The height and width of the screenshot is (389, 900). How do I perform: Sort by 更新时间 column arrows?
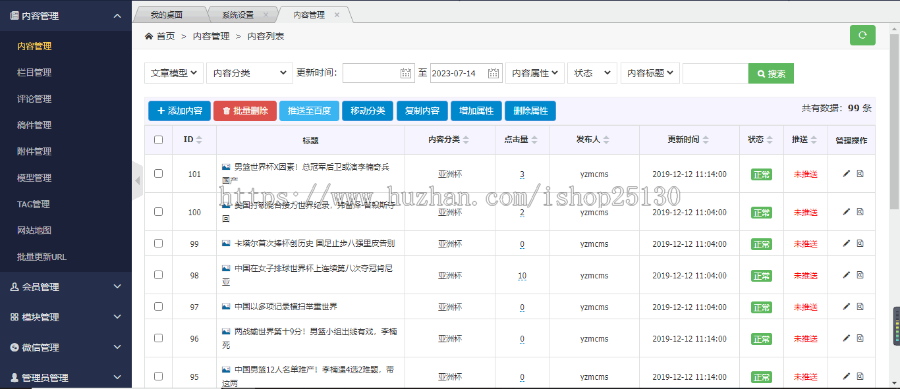(x=705, y=139)
